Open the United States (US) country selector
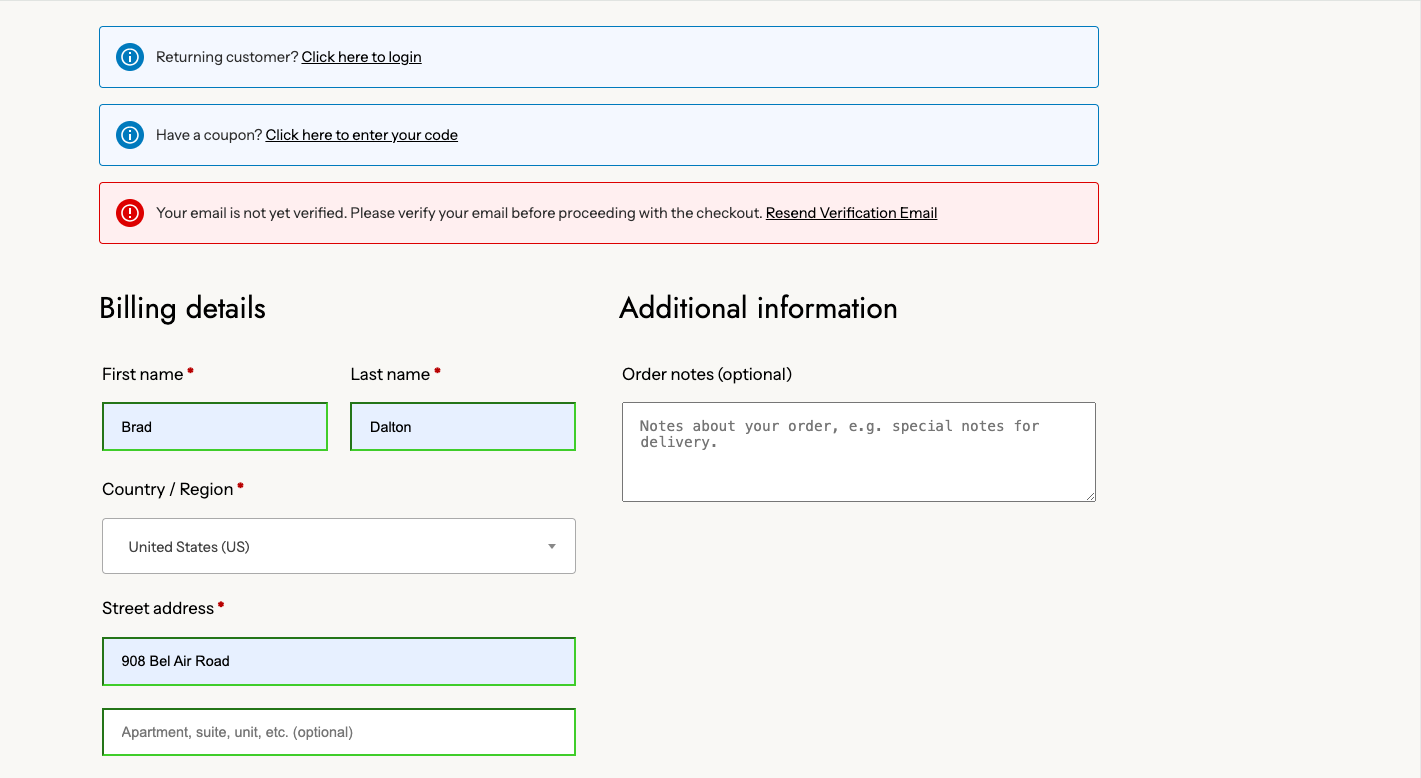 330,546
